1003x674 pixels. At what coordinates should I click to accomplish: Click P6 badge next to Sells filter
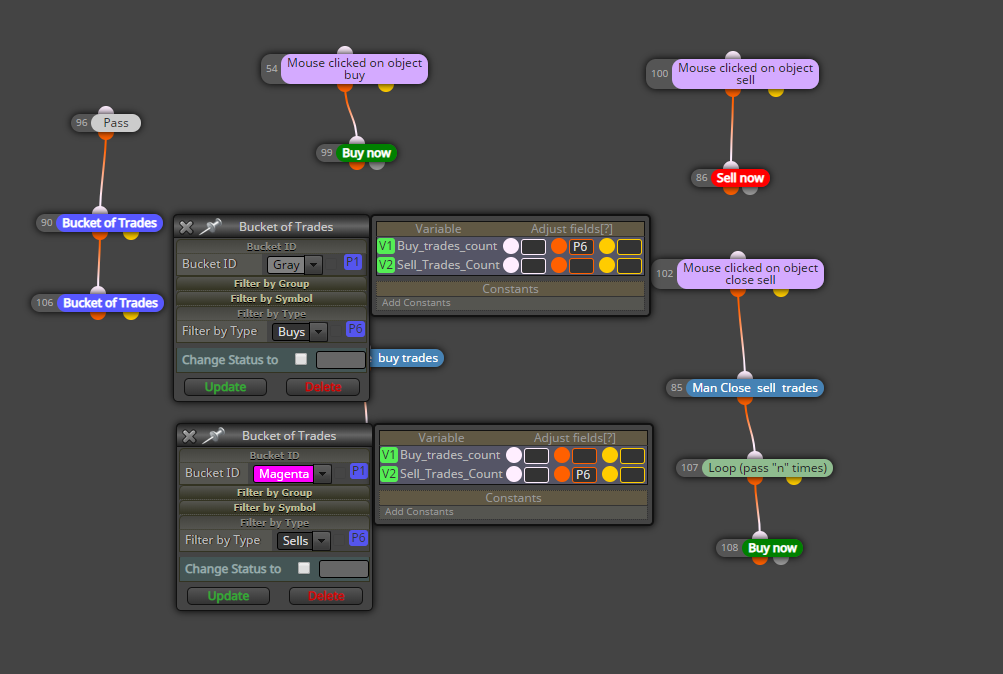click(x=358, y=538)
